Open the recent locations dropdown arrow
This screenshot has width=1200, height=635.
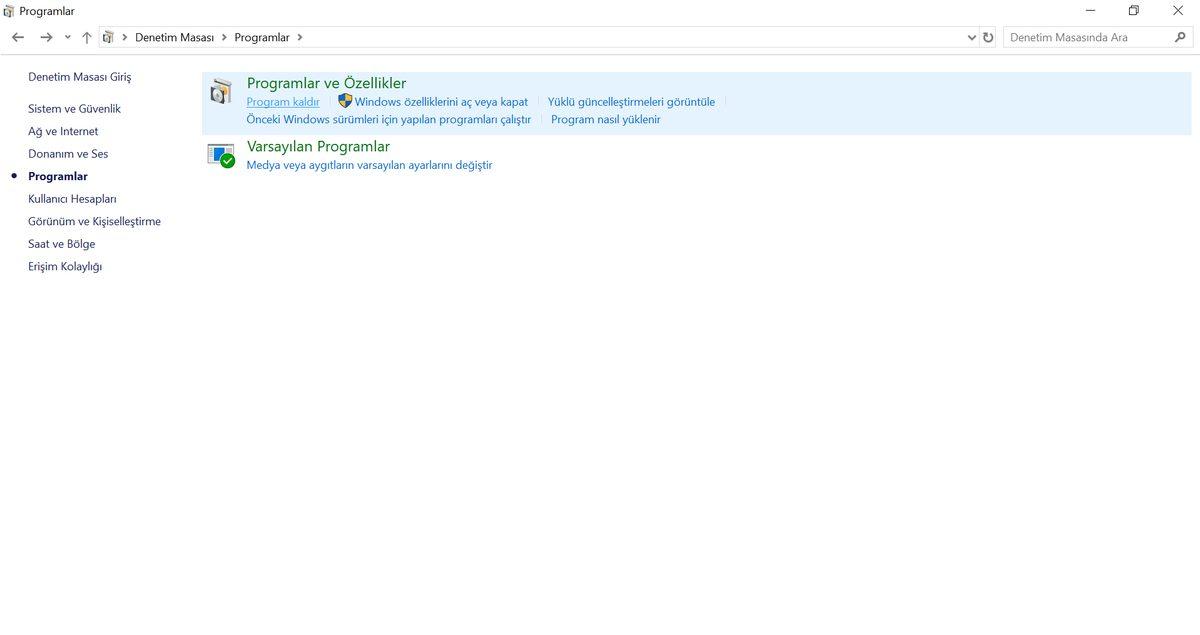point(67,37)
